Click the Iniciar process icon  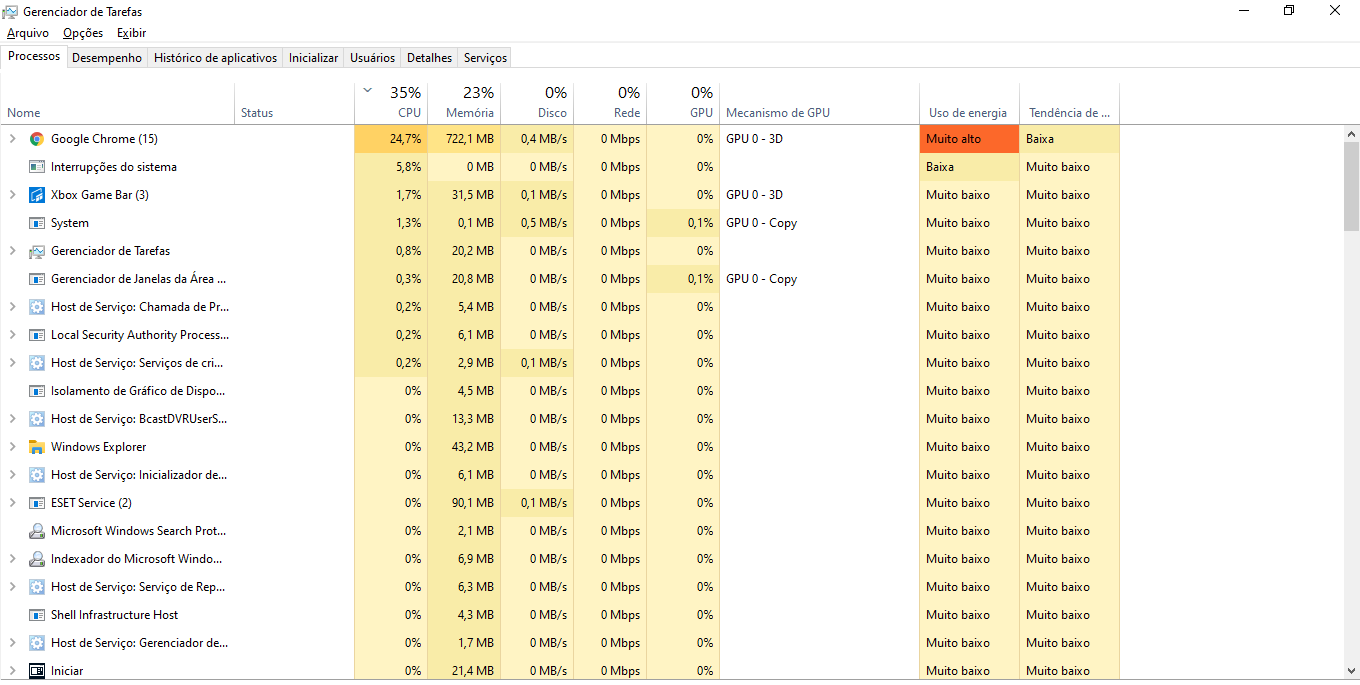click(37, 671)
